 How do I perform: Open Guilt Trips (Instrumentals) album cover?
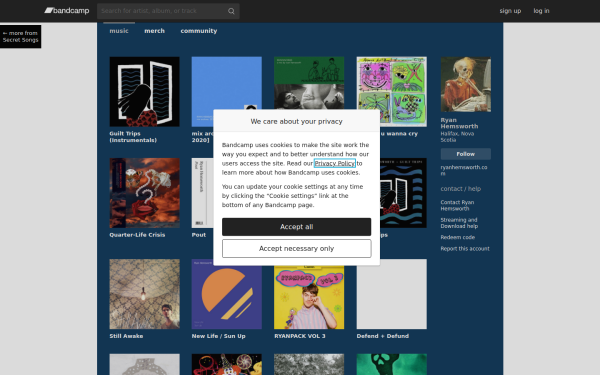144,91
